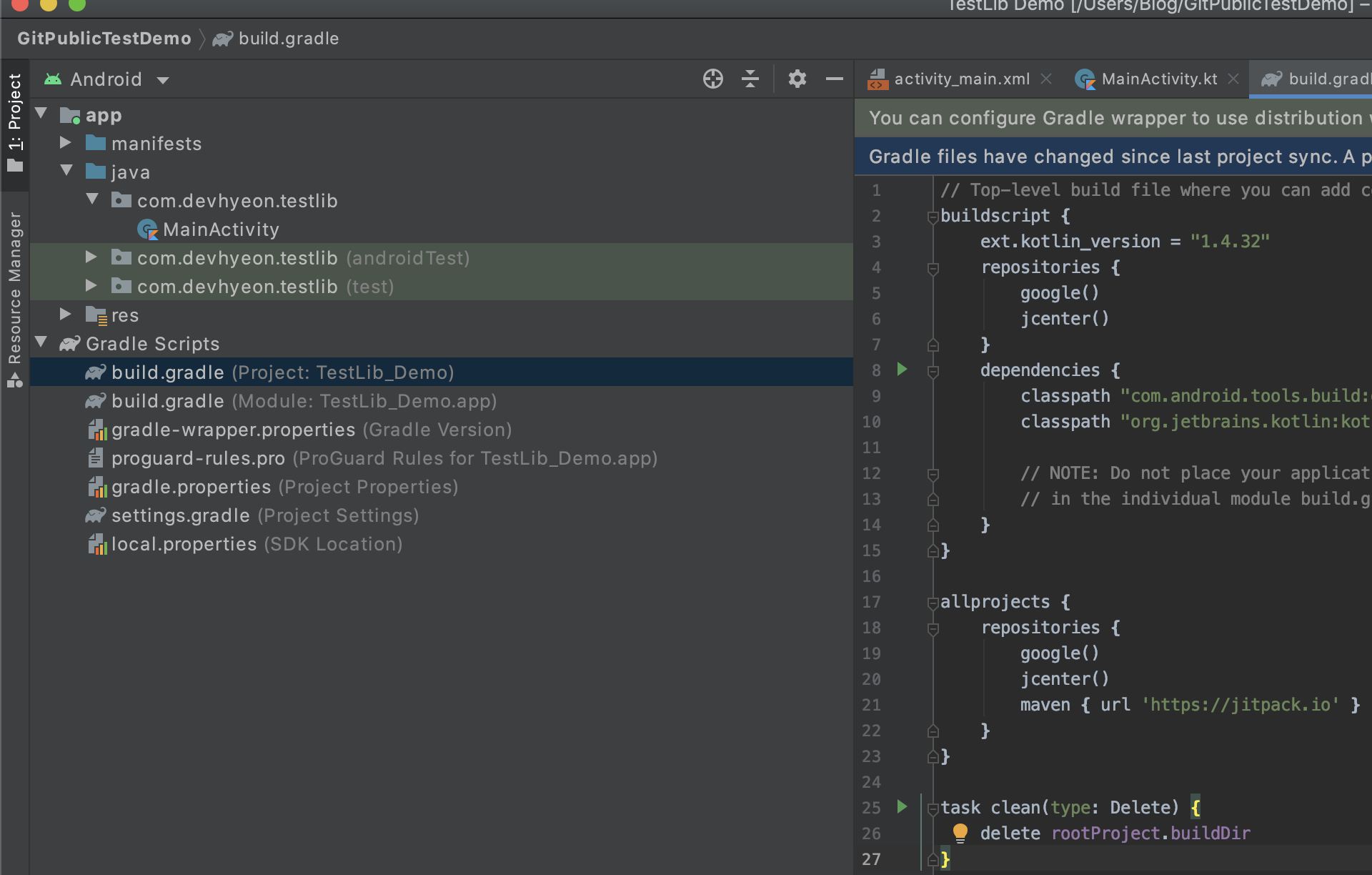
Task: Click the locate/select opened file target icon
Action: [712, 79]
